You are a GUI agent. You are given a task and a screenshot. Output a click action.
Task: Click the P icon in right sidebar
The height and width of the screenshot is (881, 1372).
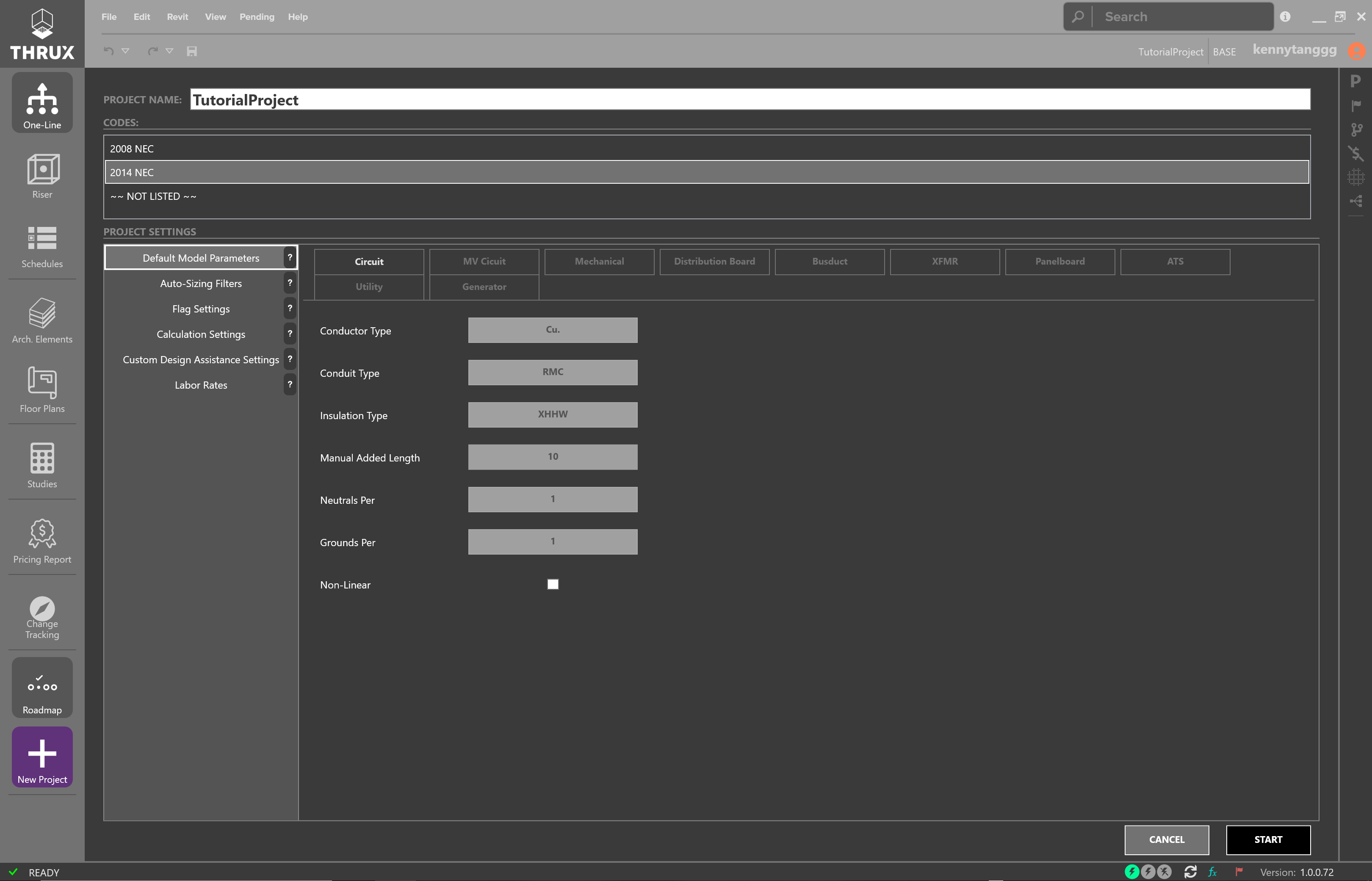(x=1355, y=81)
